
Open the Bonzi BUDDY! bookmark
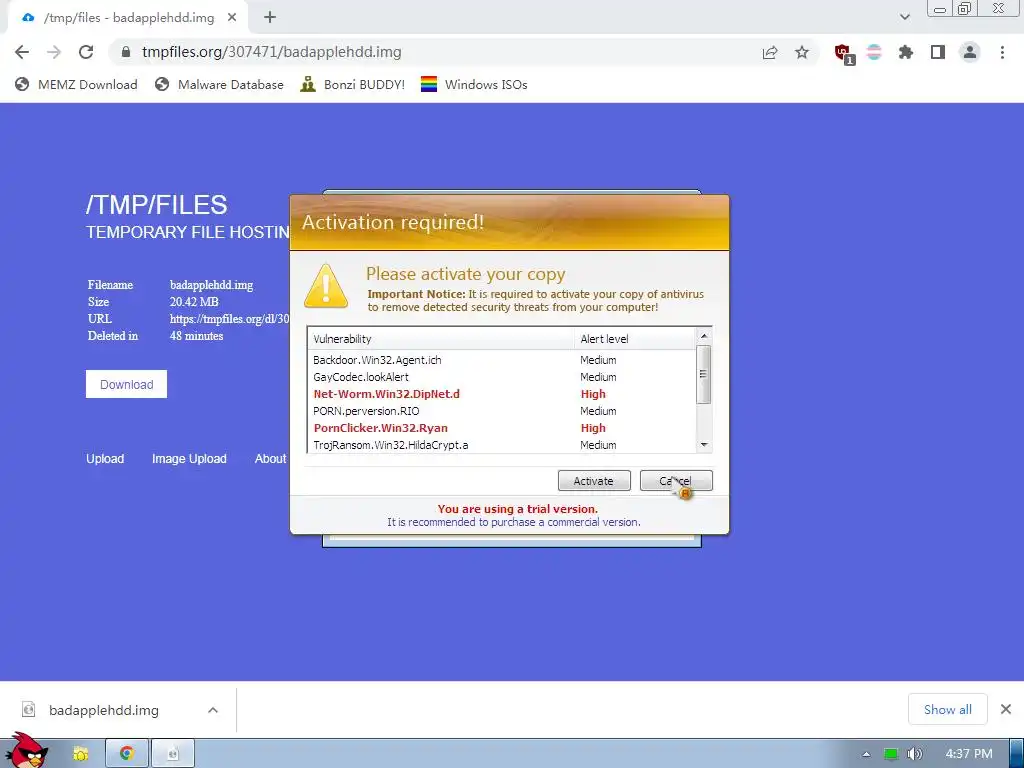pos(353,84)
